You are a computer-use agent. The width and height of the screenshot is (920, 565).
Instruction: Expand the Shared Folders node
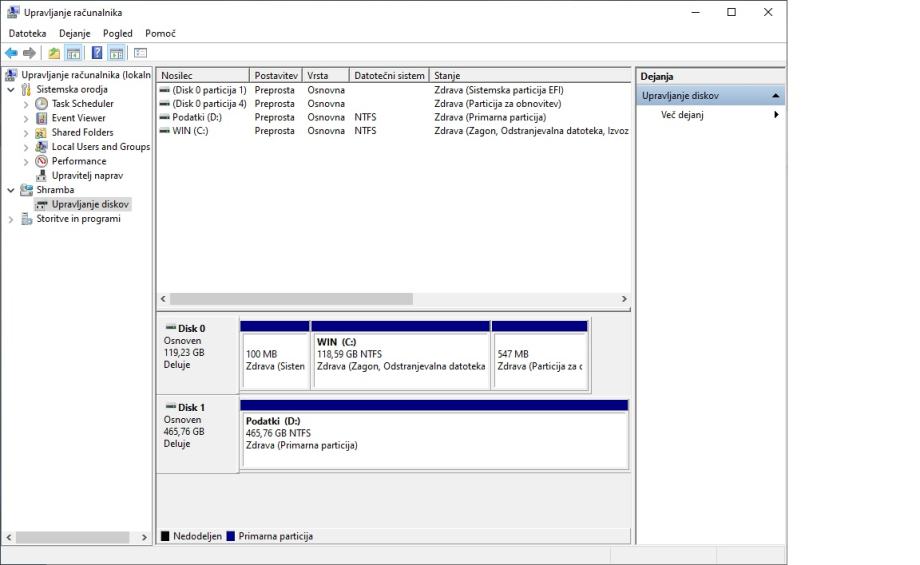click(25, 133)
